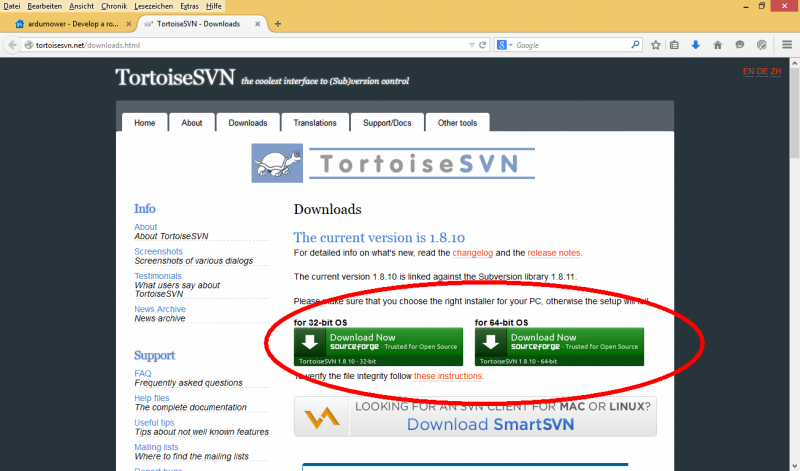Open the Other tools site tab
800x471 pixels.
(457, 122)
